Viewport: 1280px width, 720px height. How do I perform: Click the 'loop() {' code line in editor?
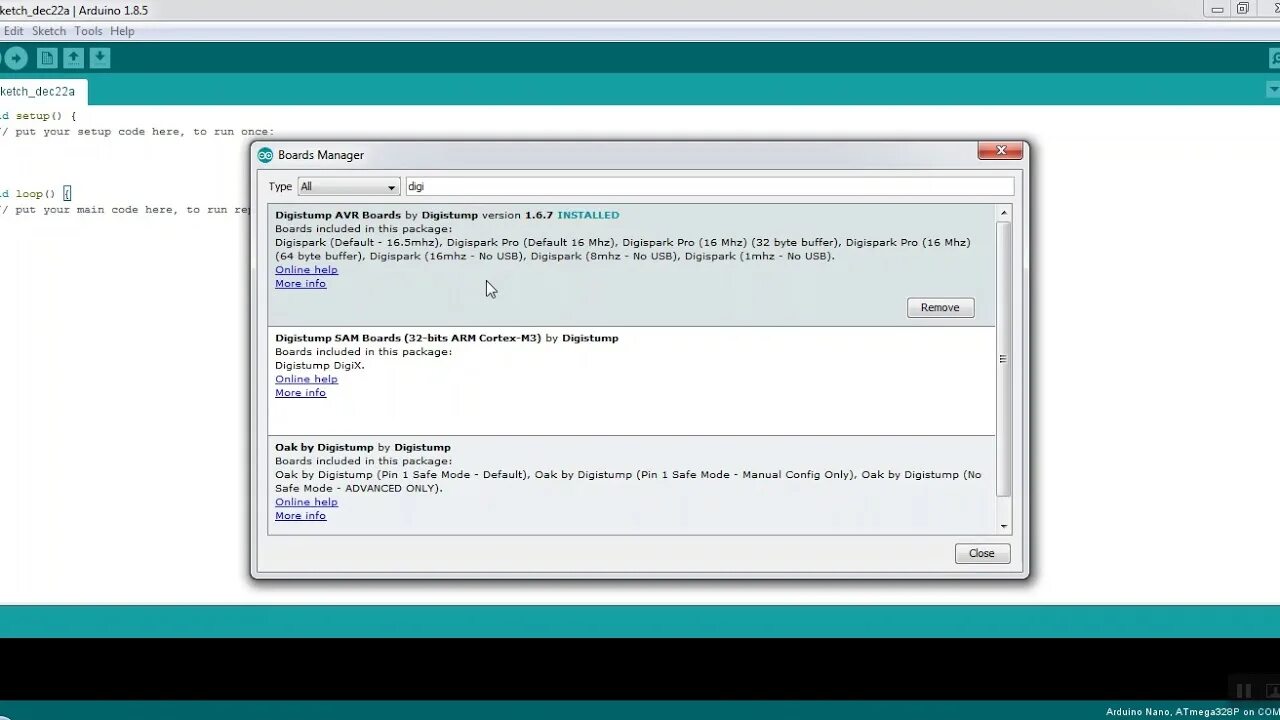(x=43, y=194)
